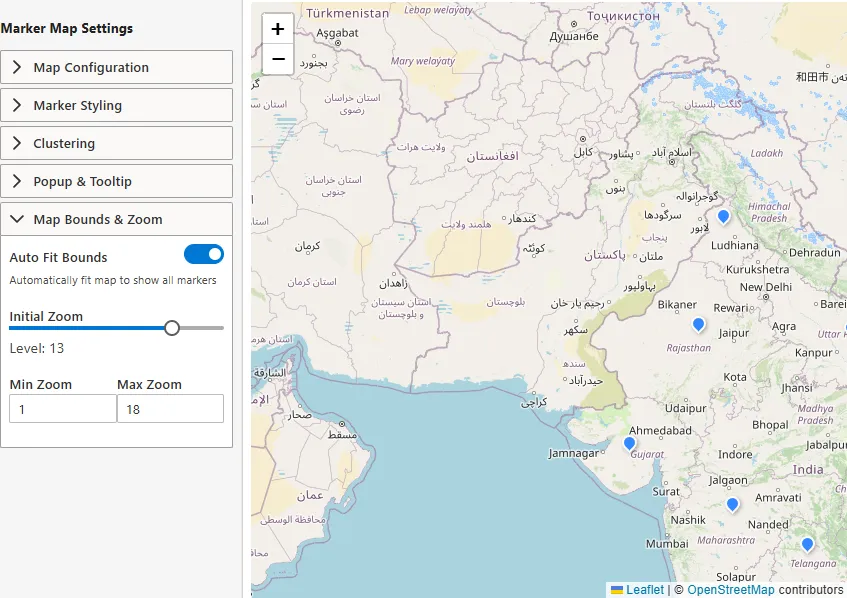Click the flag icon in the map attribution
This screenshot has width=847, height=598.
tap(617, 590)
